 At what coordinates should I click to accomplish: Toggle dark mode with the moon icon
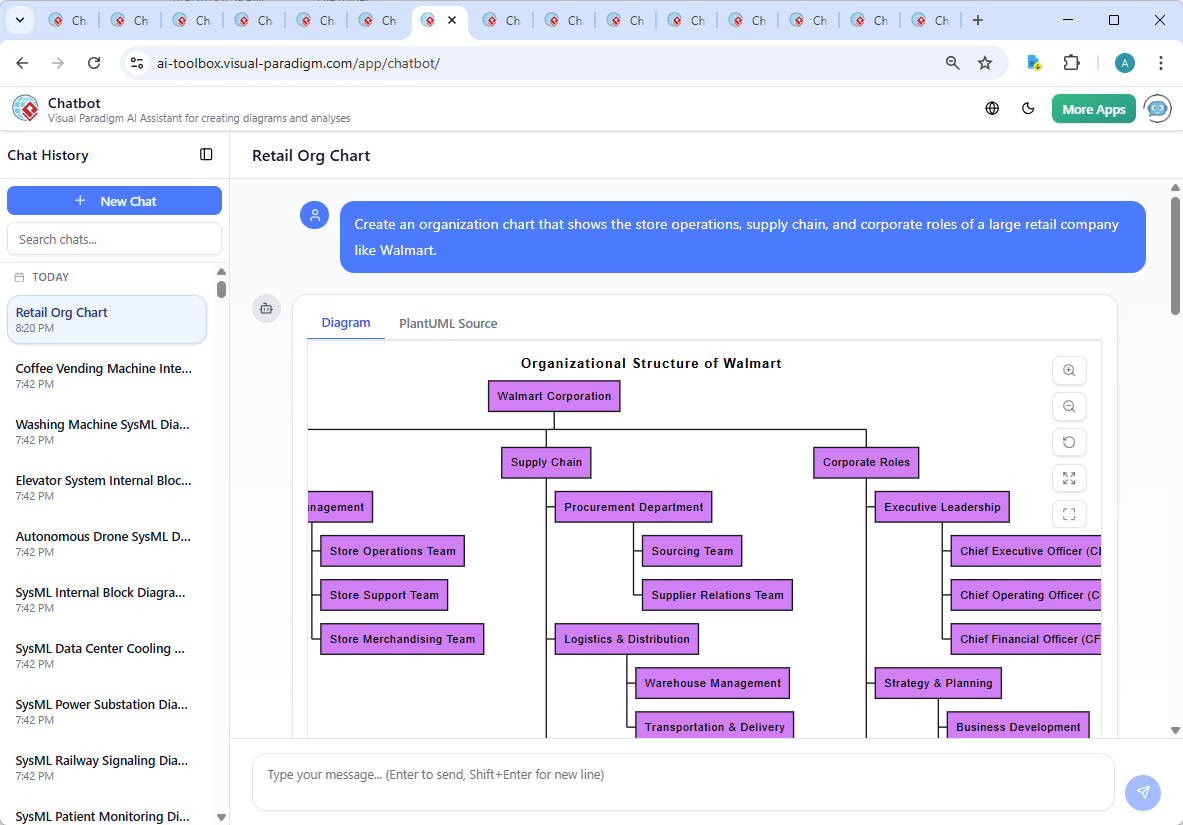(1028, 109)
